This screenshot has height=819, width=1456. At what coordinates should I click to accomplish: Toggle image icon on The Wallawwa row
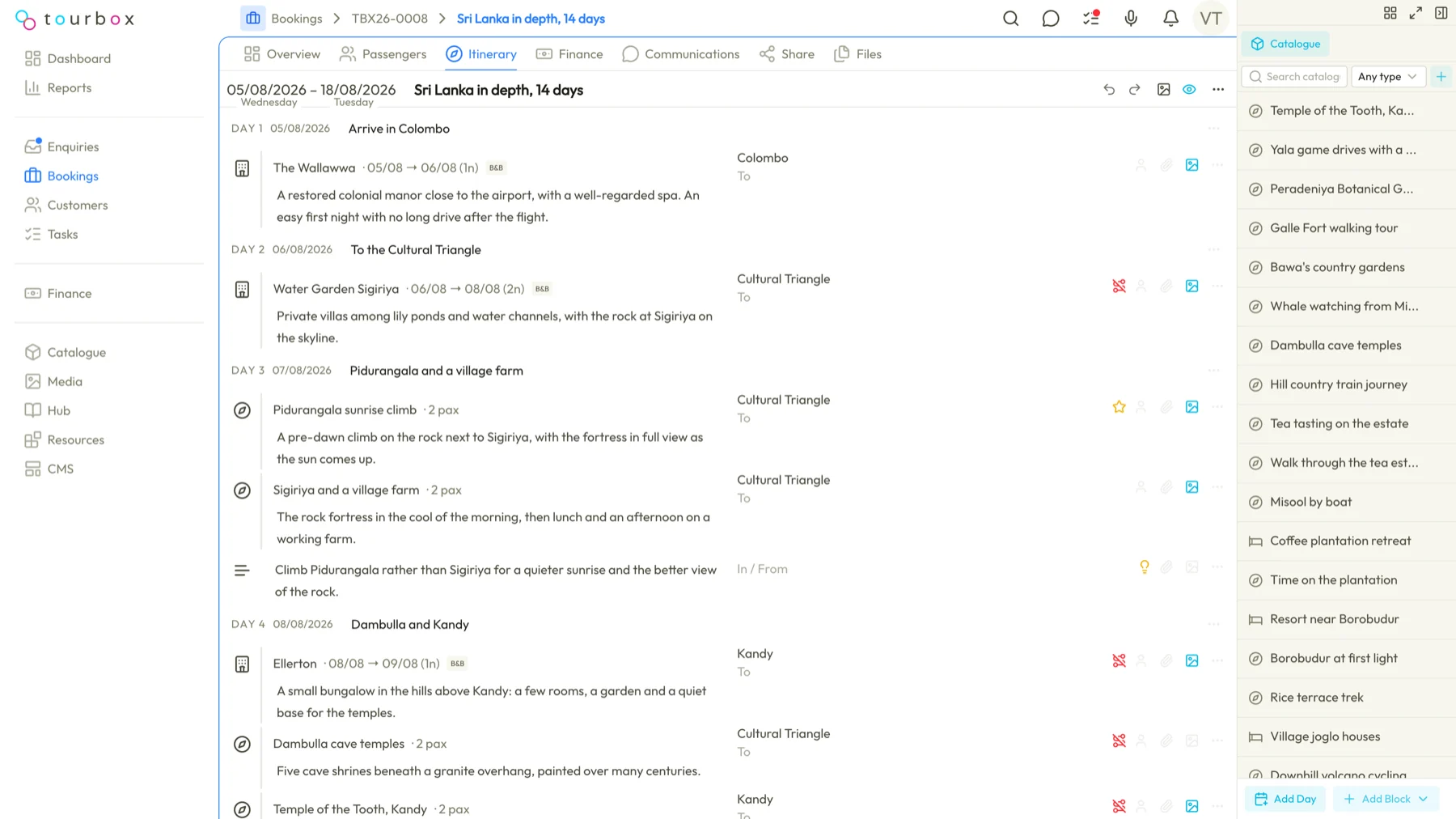click(x=1191, y=165)
